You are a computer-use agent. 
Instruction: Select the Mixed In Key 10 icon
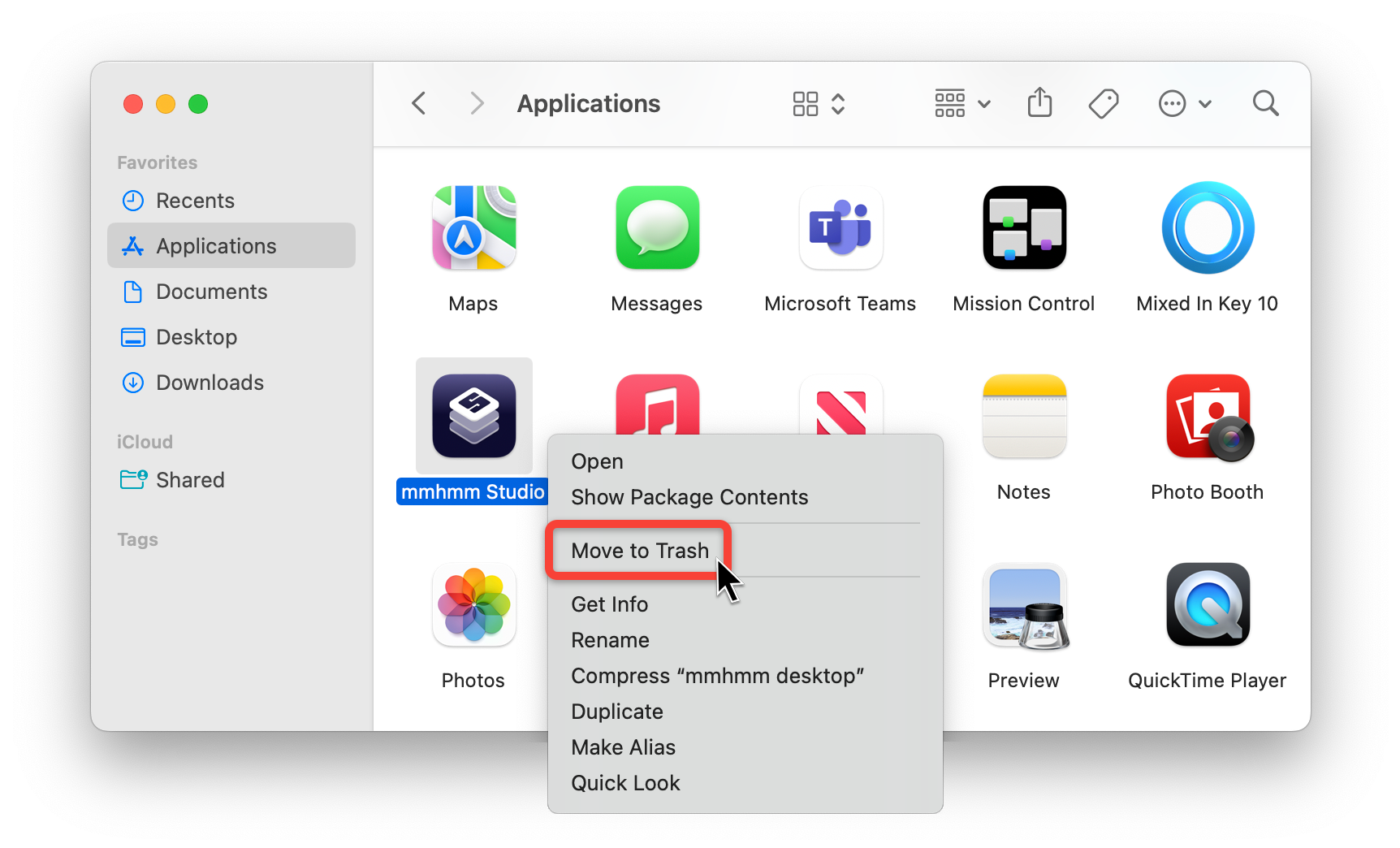tap(1208, 228)
